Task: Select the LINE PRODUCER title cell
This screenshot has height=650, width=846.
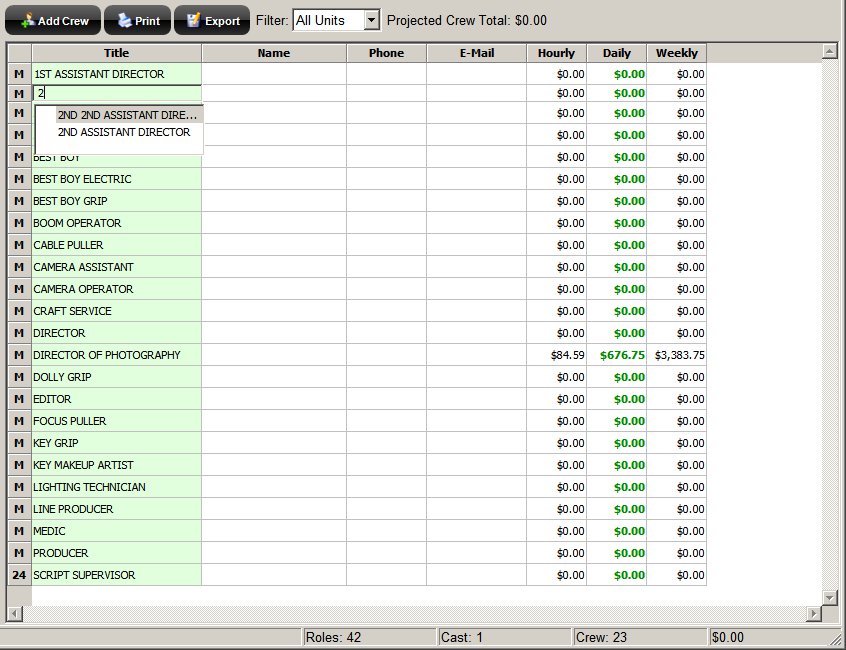Action: click(117, 509)
